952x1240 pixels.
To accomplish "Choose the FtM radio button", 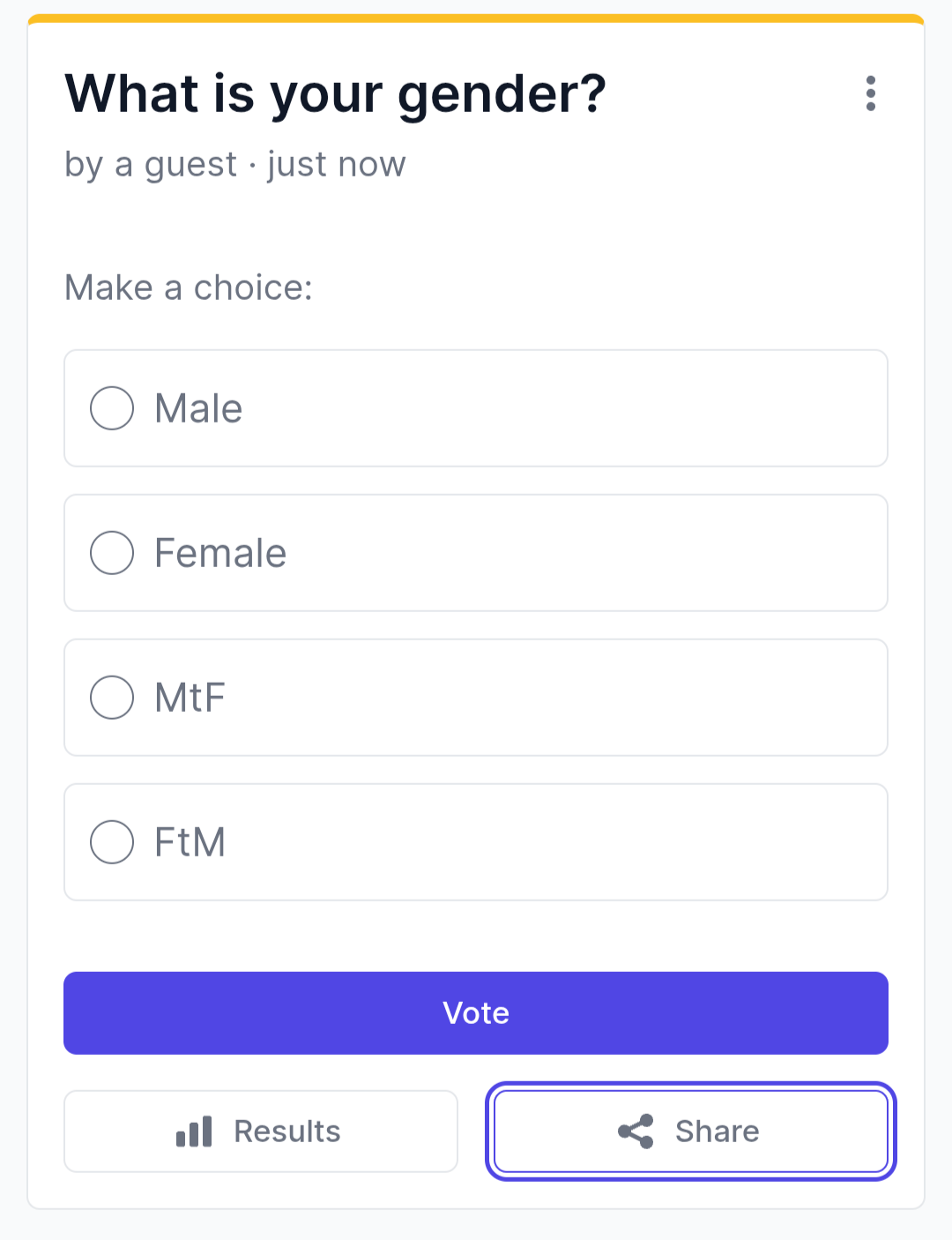I will point(112,842).
